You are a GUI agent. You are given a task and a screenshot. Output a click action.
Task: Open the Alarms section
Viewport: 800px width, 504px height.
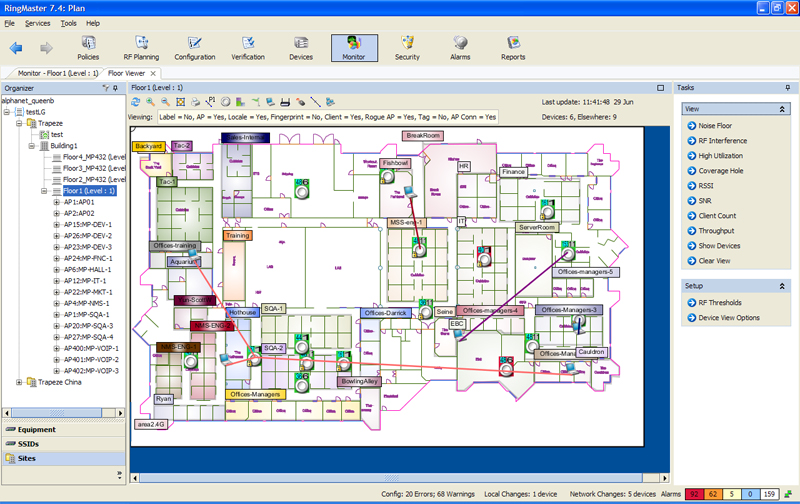(x=460, y=48)
